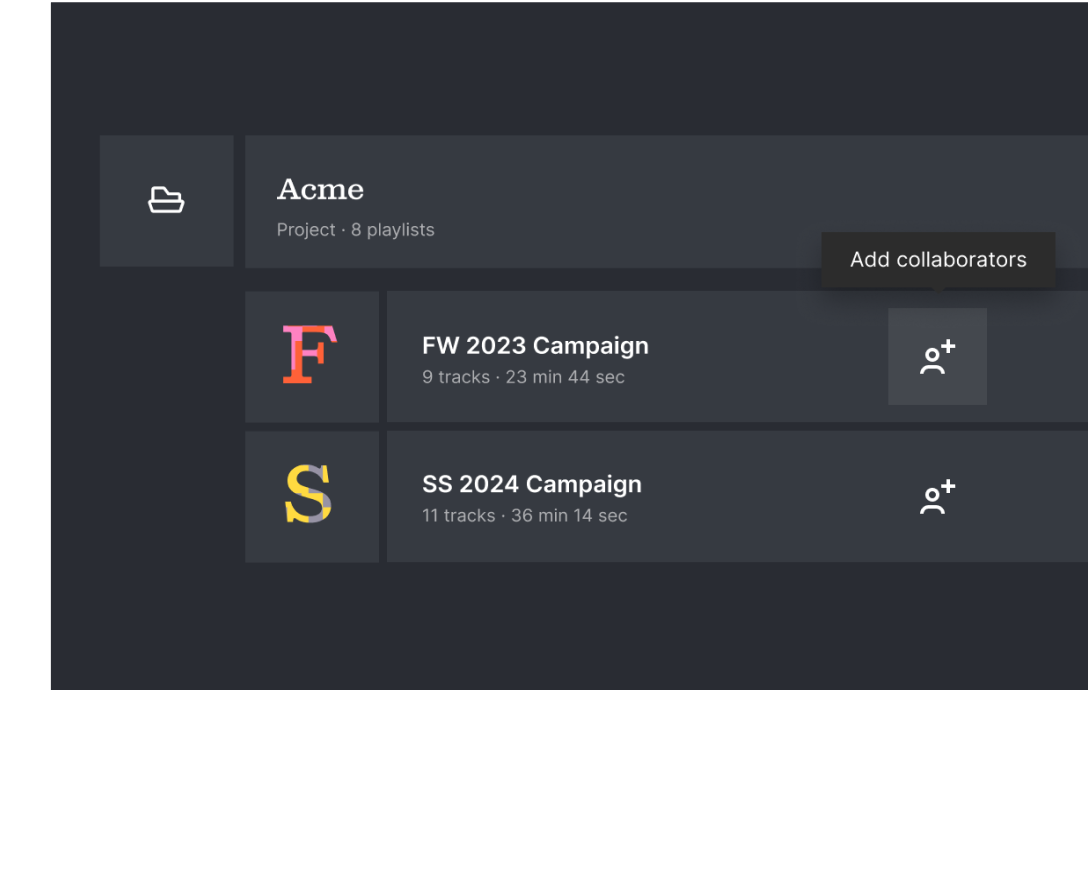The width and height of the screenshot is (1088, 876).
Task: Open the SS 2024 Campaign playlist title
Action: click(x=531, y=484)
